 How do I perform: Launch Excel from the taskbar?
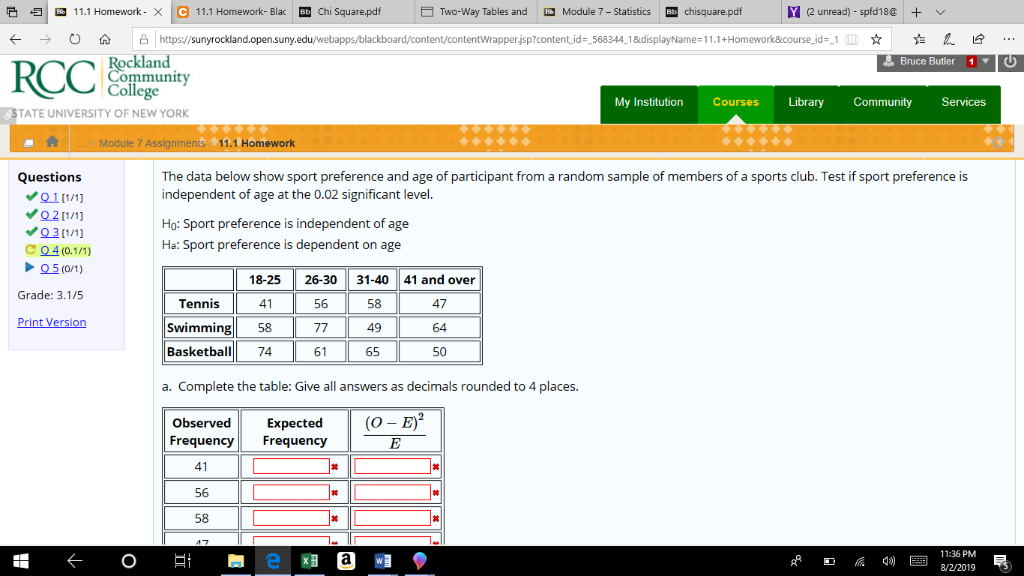pyautogui.click(x=310, y=561)
